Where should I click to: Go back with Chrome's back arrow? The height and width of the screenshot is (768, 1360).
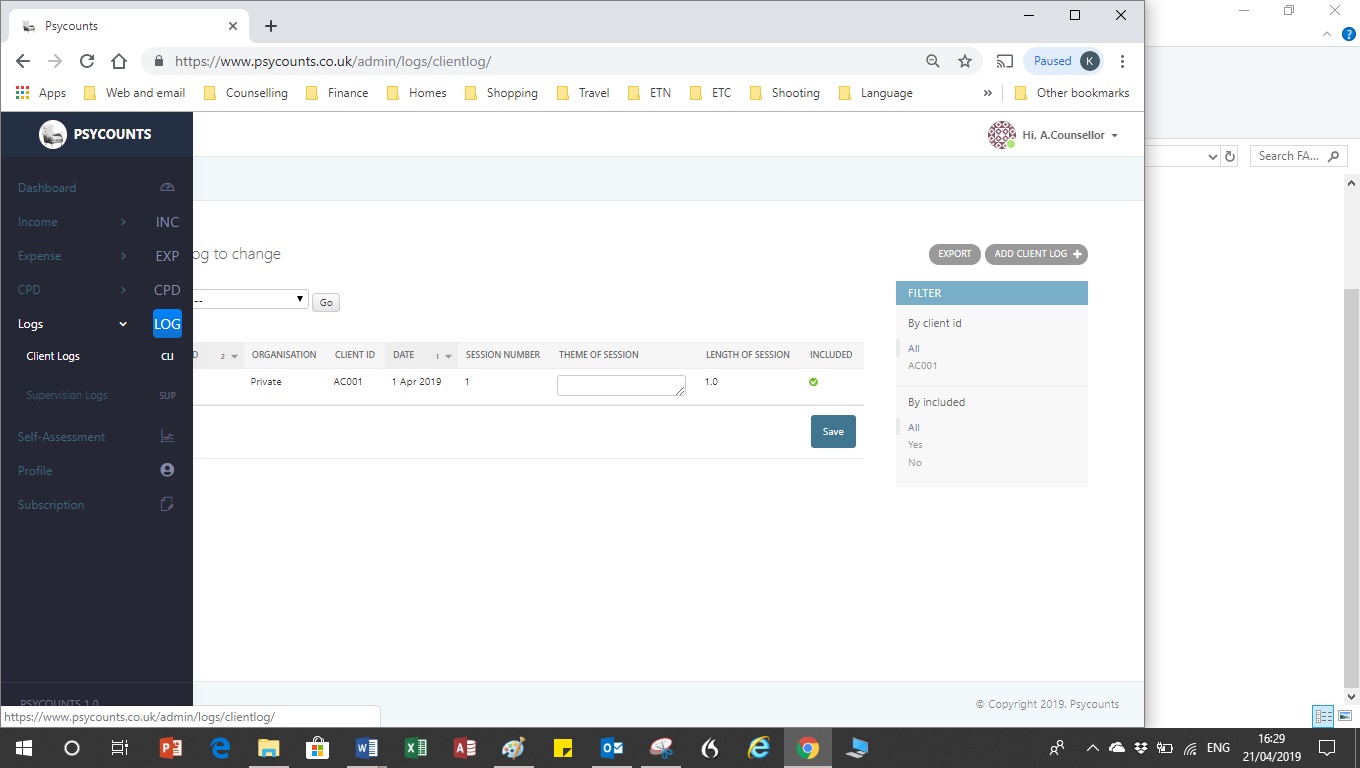pyautogui.click(x=23, y=61)
